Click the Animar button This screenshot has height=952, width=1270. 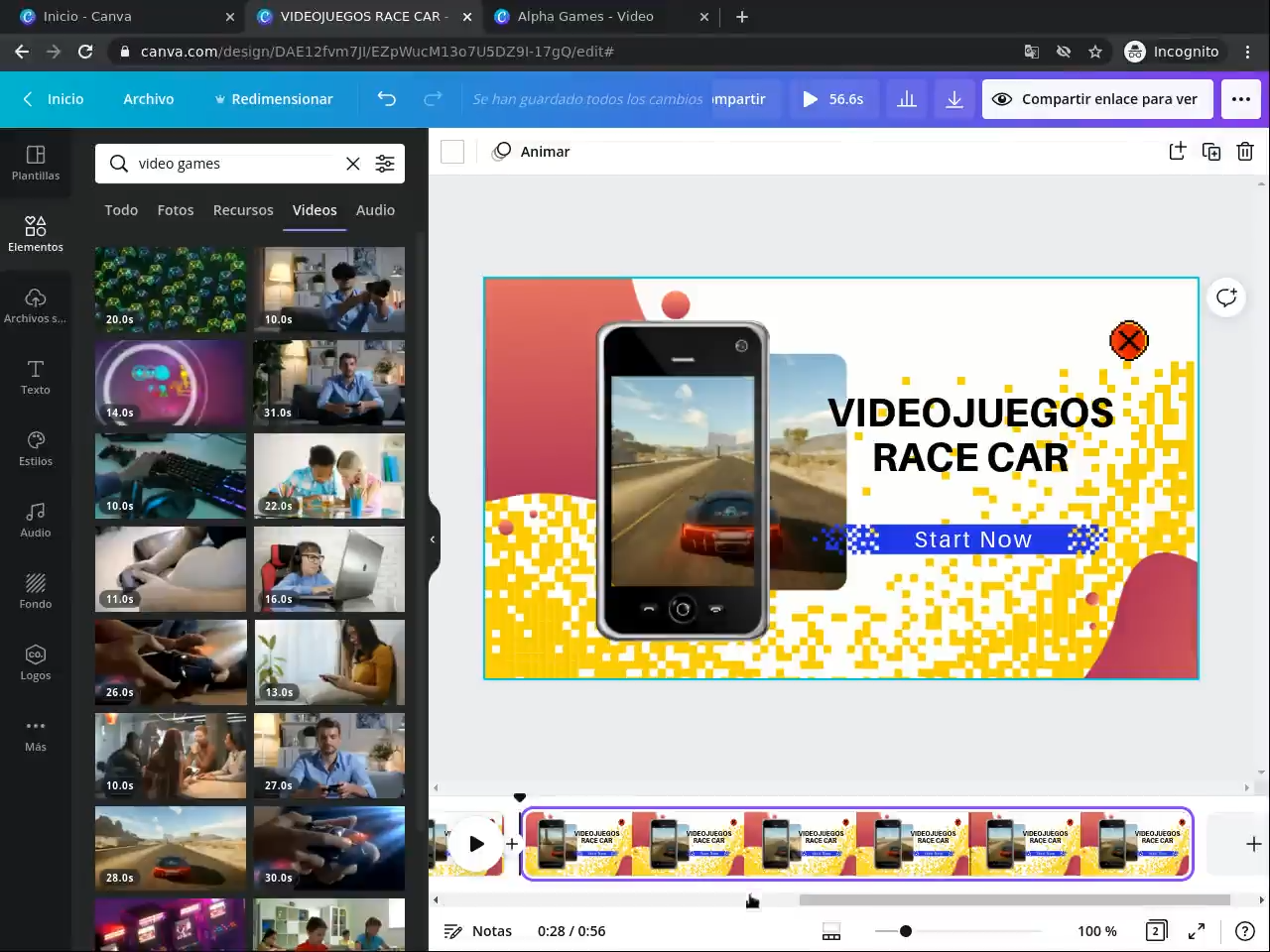click(x=532, y=152)
